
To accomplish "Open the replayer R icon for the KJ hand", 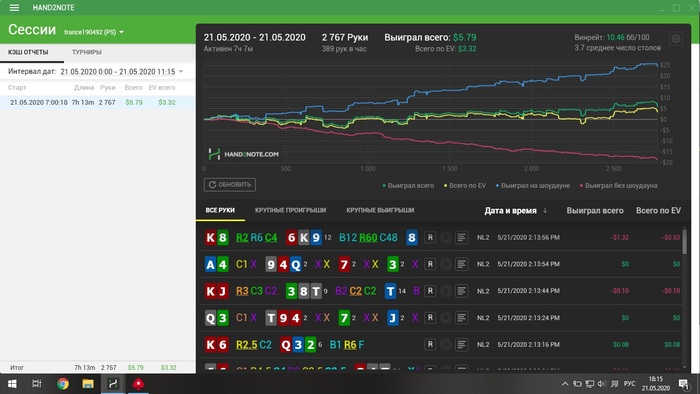I will 430,291.
